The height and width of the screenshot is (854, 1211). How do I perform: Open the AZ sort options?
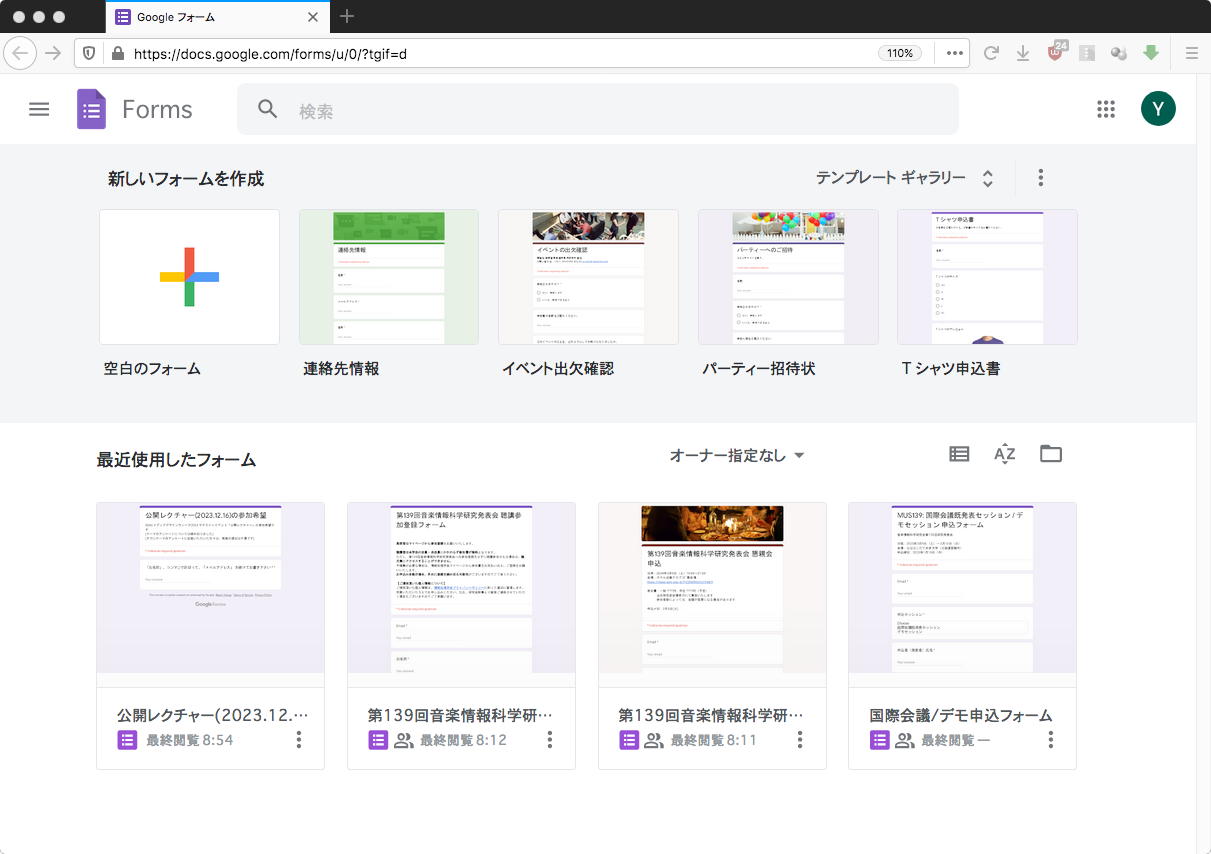pyautogui.click(x=1004, y=454)
